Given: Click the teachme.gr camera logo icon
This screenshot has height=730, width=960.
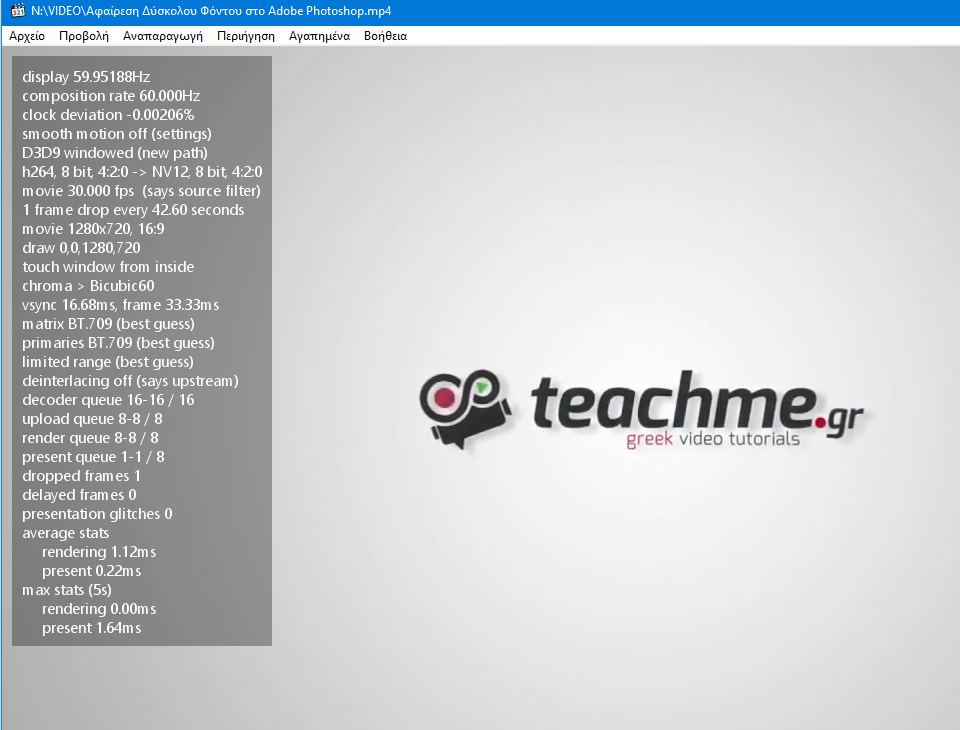Looking at the screenshot, I should pos(464,409).
